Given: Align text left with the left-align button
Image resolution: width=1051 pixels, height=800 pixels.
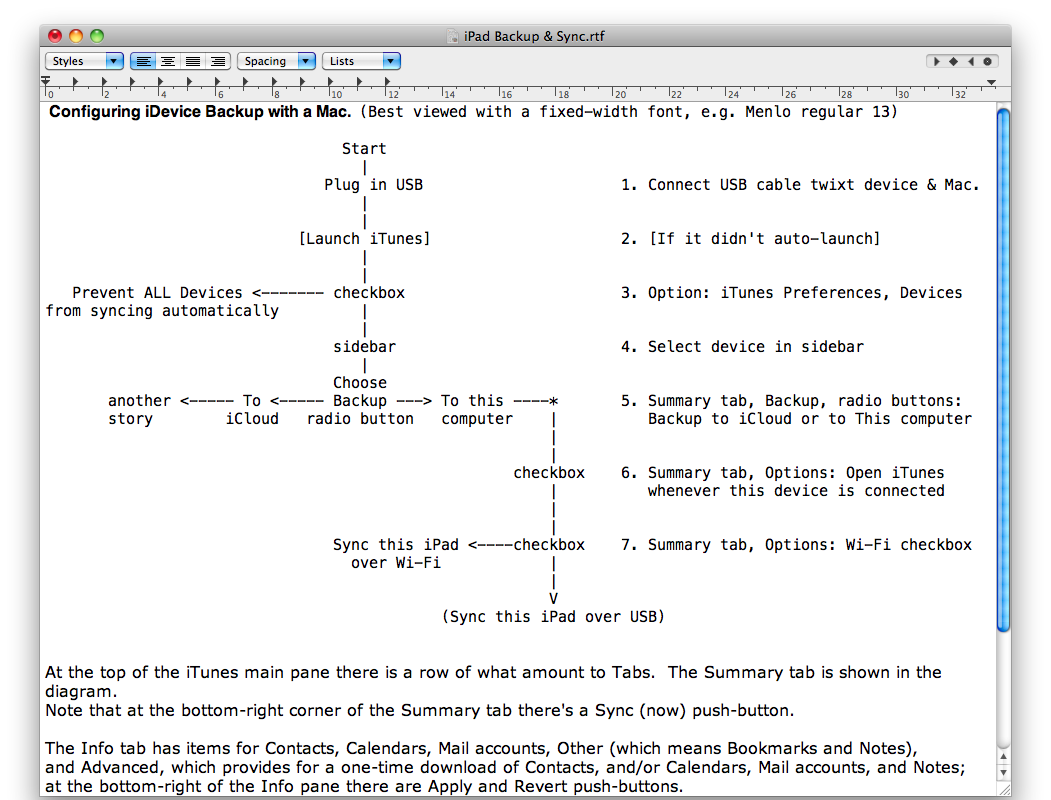Looking at the screenshot, I should pos(143,61).
